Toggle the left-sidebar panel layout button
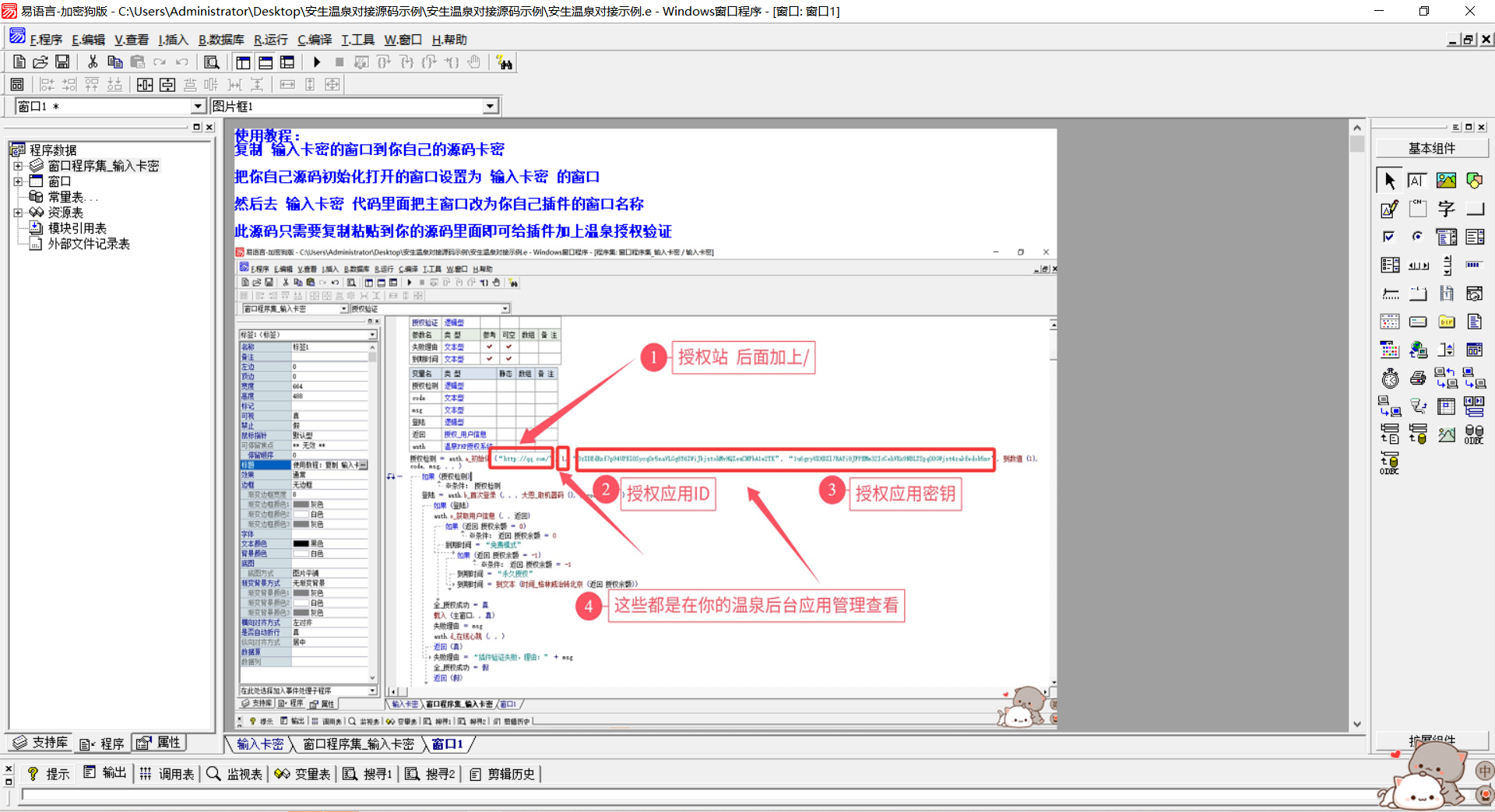1495x812 pixels. point(243,62)
